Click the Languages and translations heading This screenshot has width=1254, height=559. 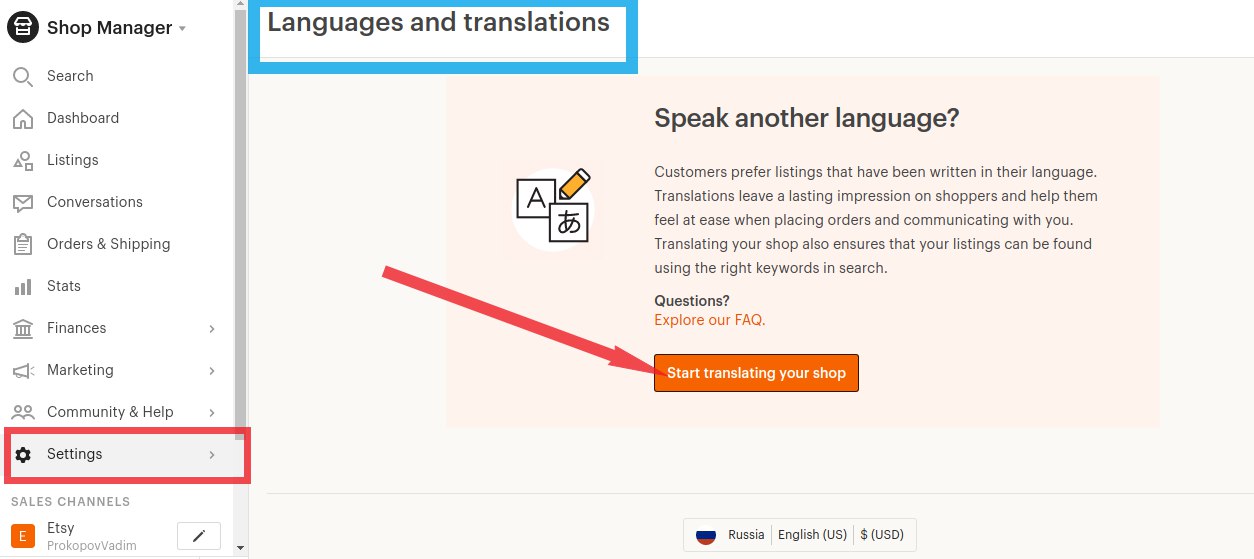(x=438, y=22)
